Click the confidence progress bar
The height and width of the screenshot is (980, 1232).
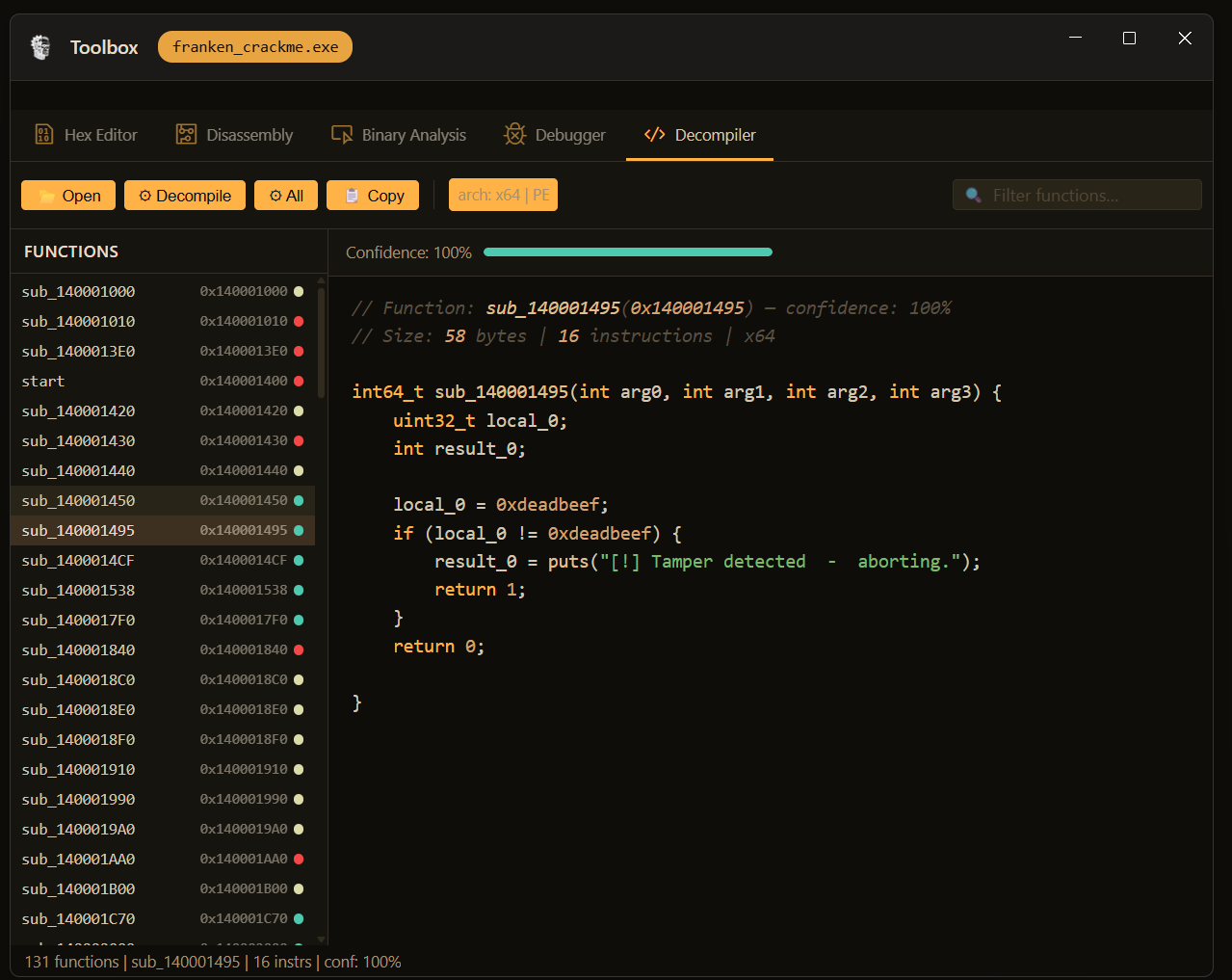pyautogui.click(x=628, y=252)
